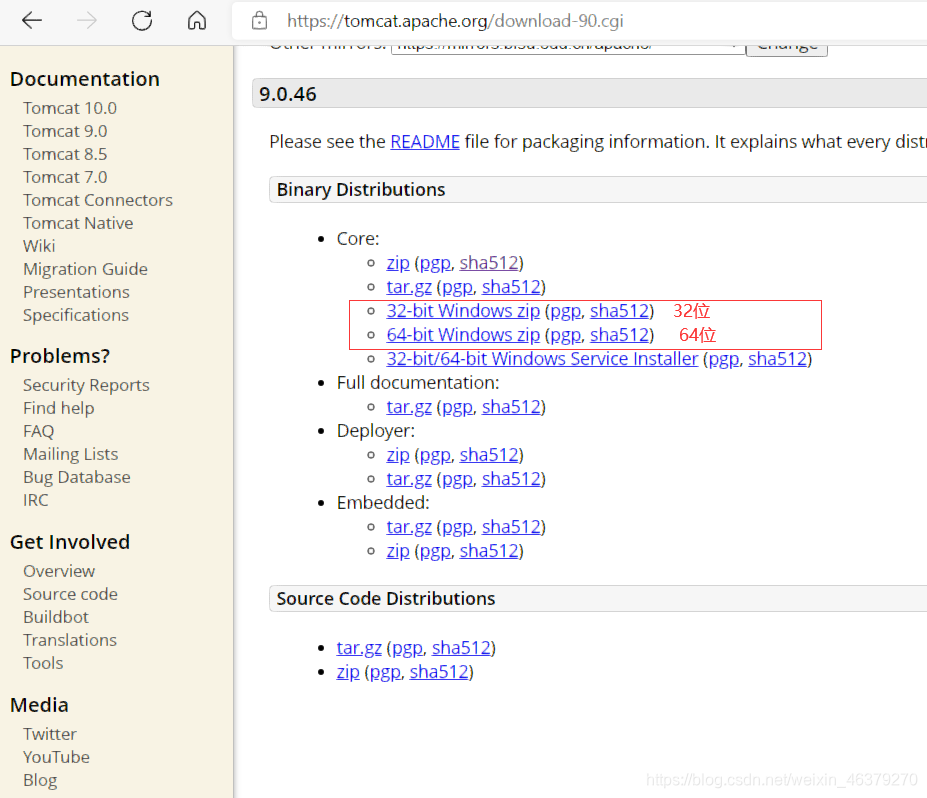This screenshot has width=927, height=798.
Task: Open the Migration Guide link
Action: [85, 269]
